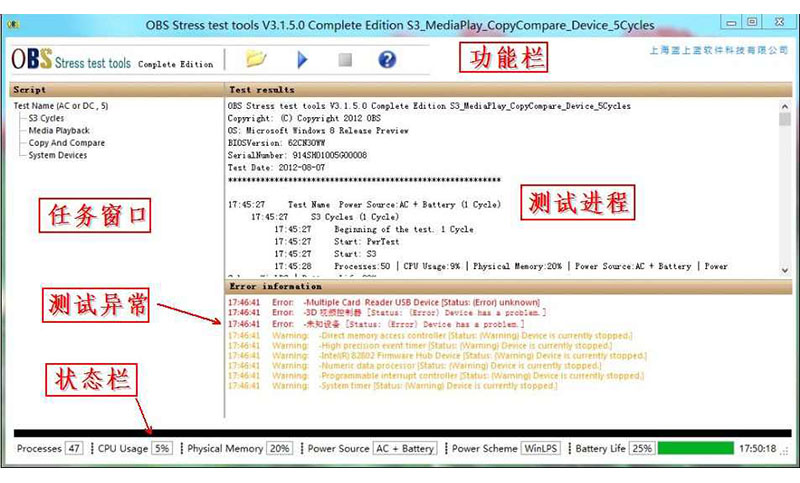
Task: Minimize the OBS Stress test window
Action: [x=731, y=22]
